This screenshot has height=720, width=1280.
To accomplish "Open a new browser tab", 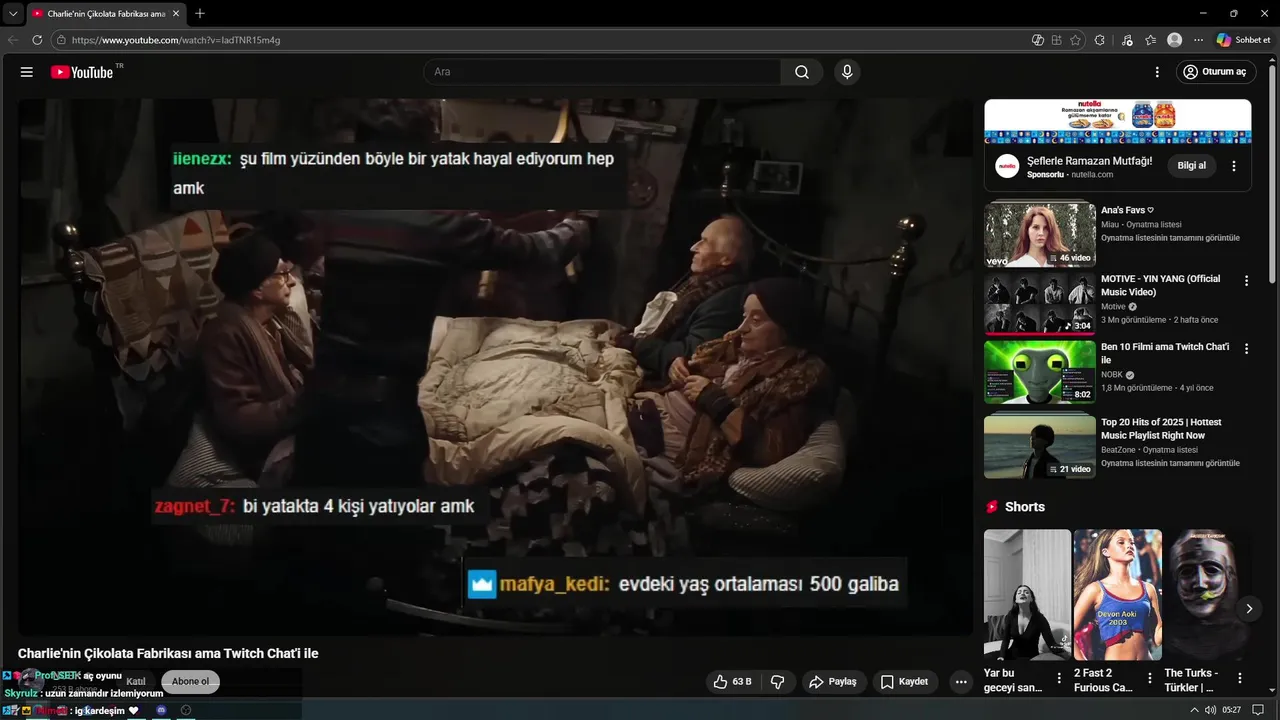I will point(200,13).
